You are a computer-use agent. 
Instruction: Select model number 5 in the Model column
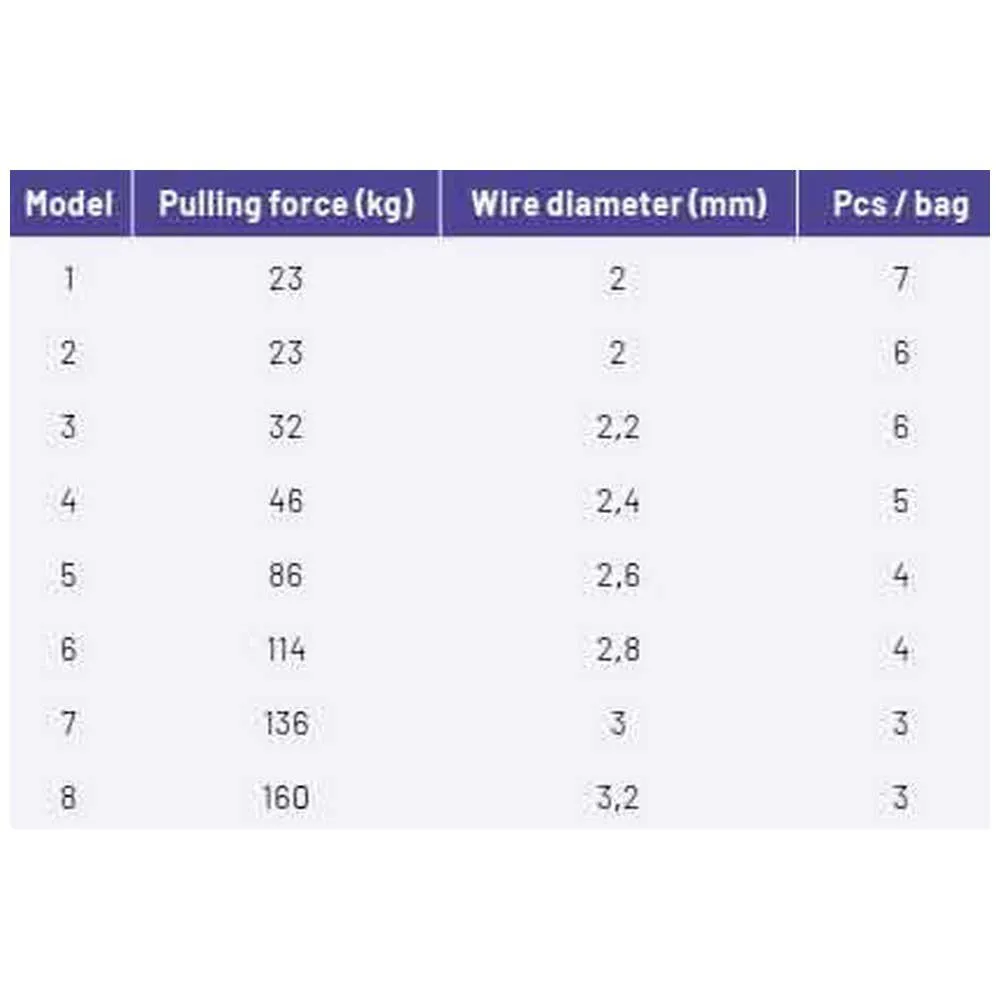pyautogui.click(x=68, y=576)
